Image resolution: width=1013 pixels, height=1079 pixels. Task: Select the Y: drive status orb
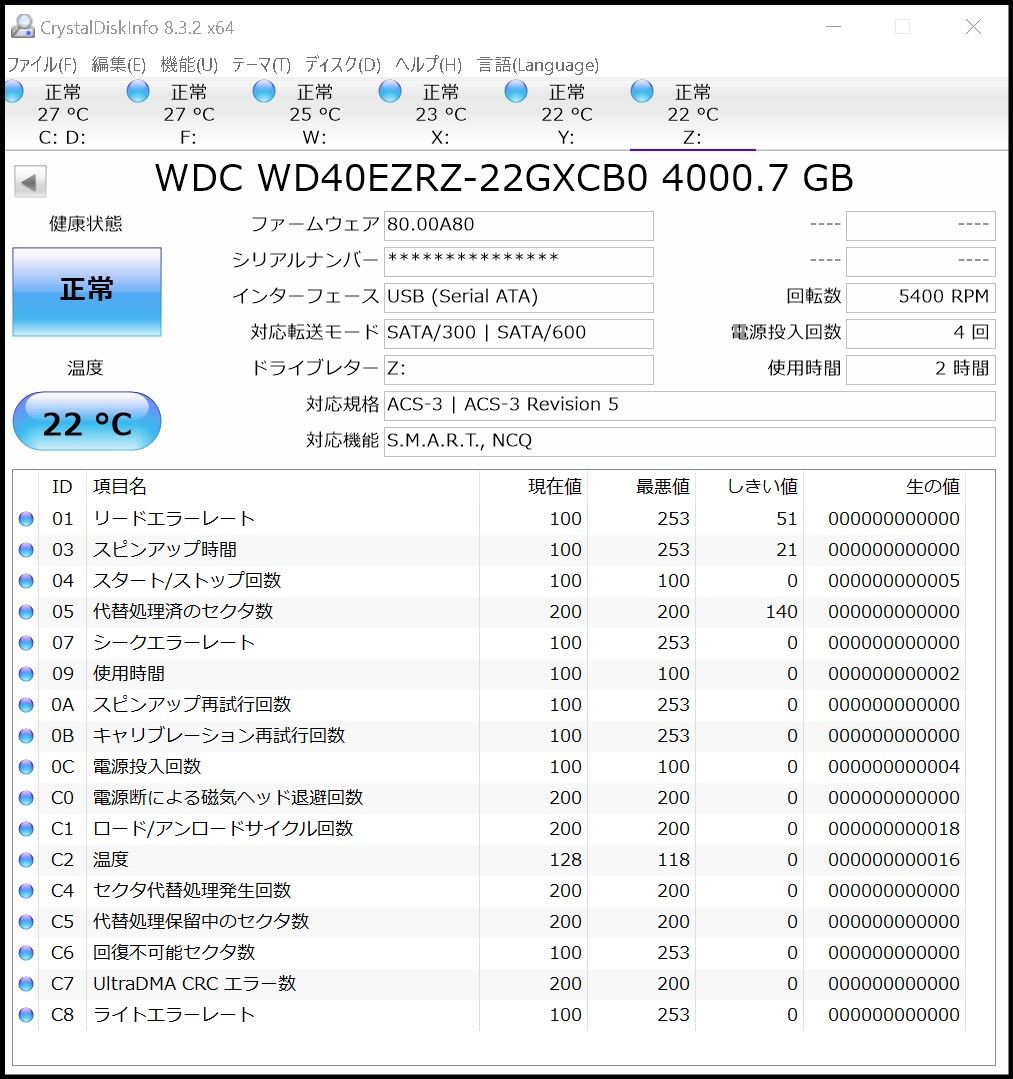pos(516,92)
